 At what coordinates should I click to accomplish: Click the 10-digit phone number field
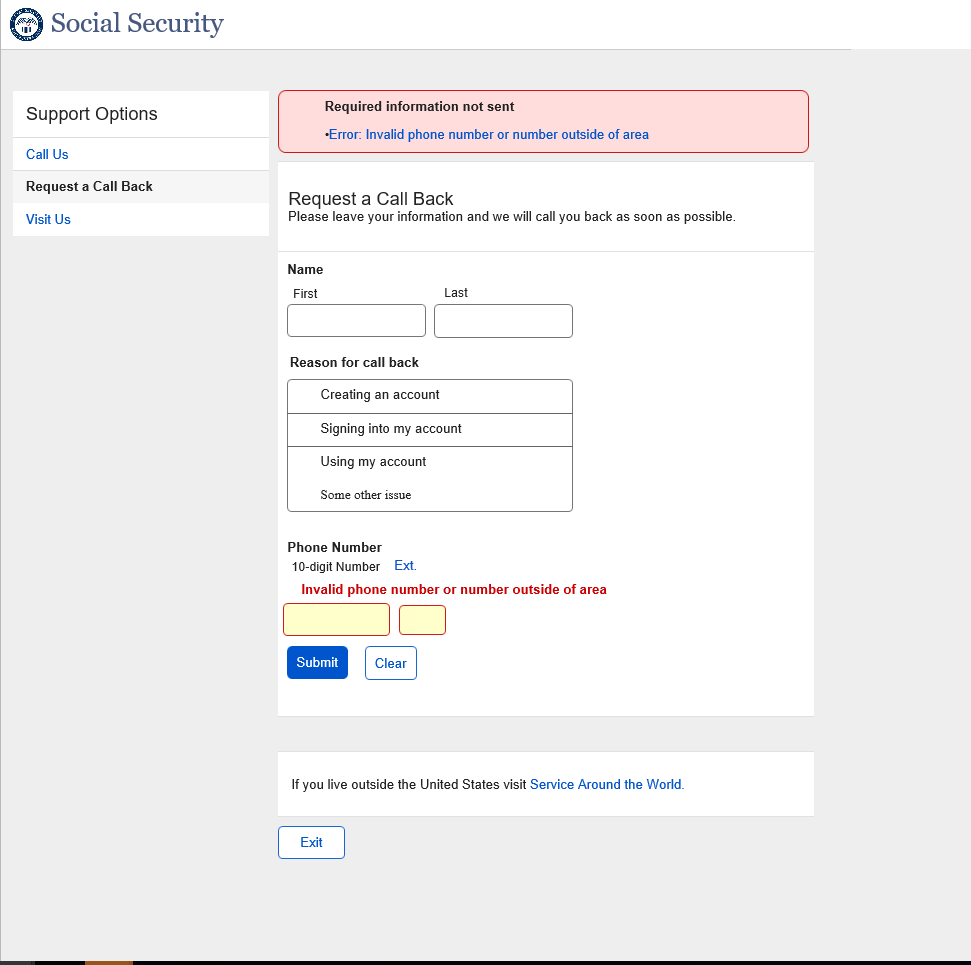(336, 620)
